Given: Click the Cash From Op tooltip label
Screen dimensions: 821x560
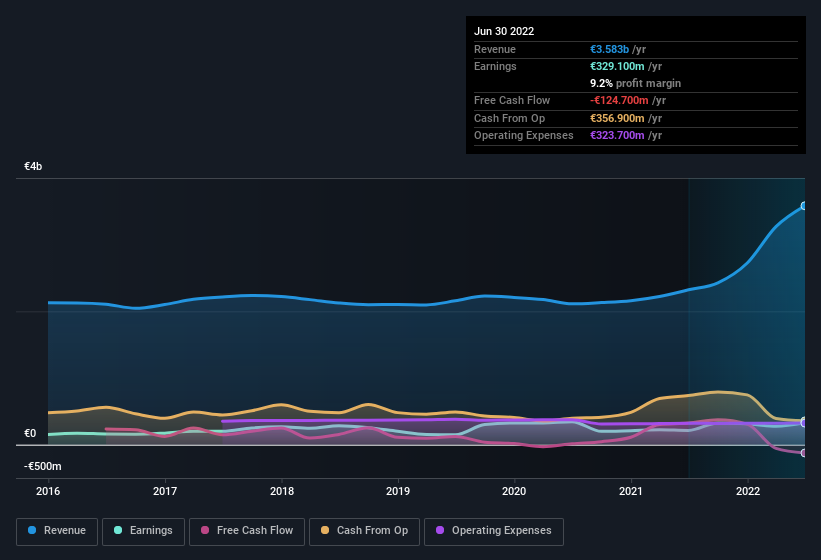Looking at the screenshot, I should pos(509,118).
